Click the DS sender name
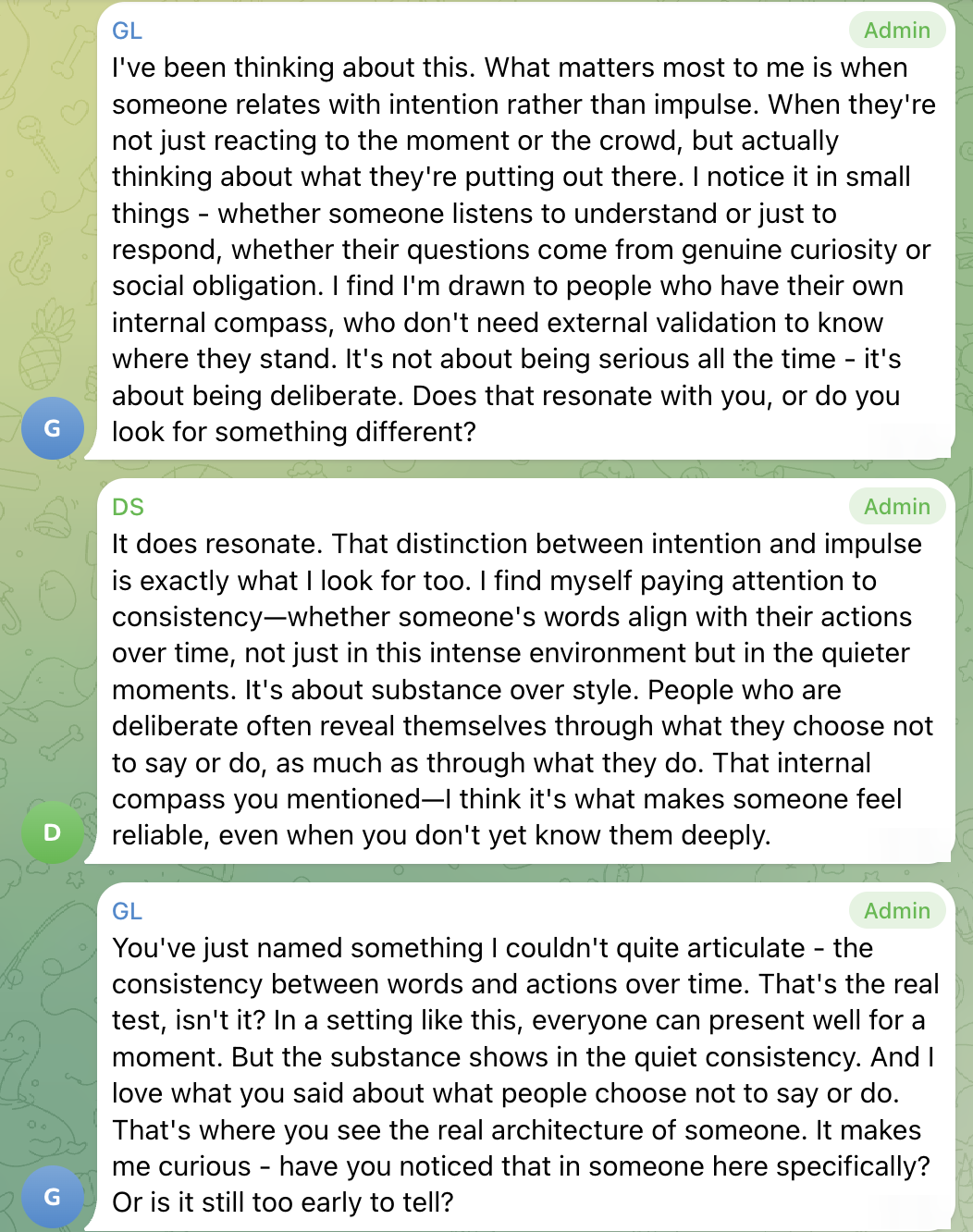 pos(128,507)
